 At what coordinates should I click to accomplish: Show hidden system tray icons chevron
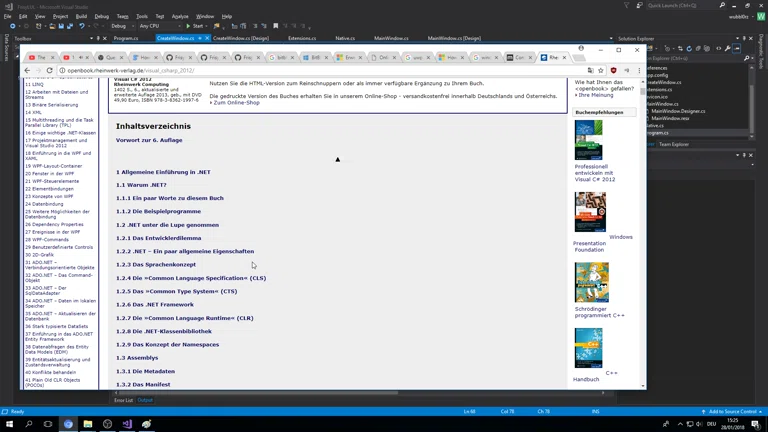pyautogui.click(x=680, y=424)
